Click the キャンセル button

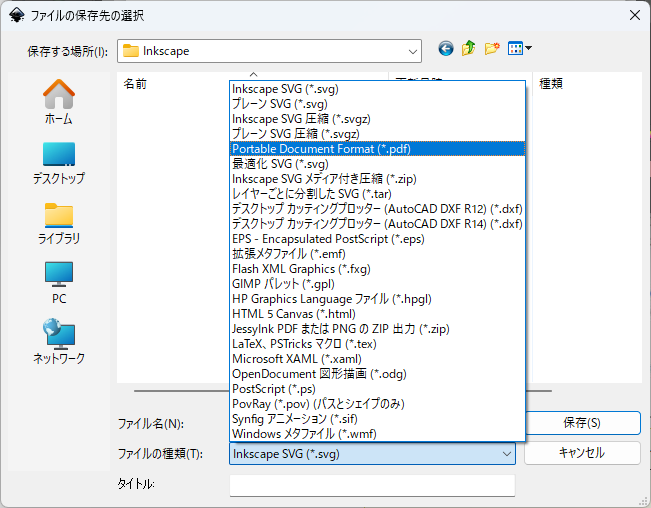click(x=582, y=453)
